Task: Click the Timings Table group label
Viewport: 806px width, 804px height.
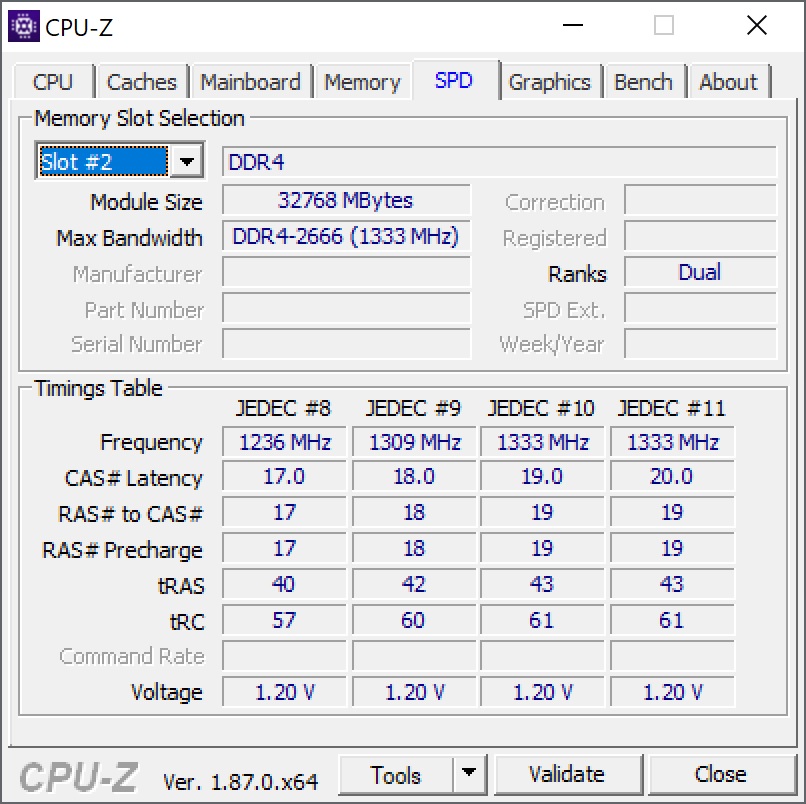Action: pos(99,388)
